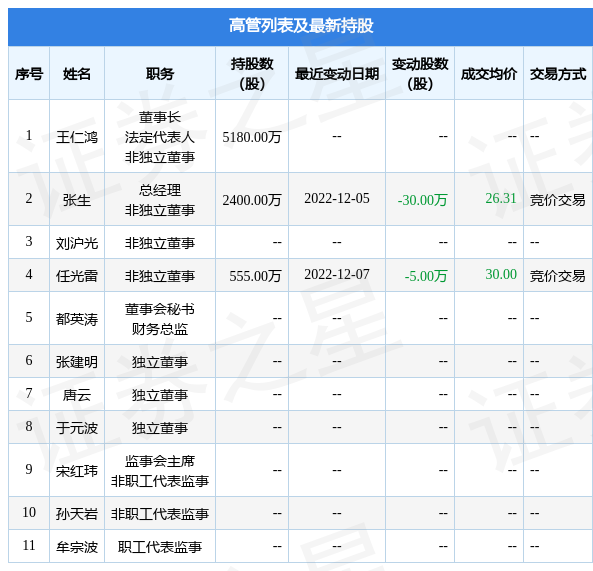Click the name 都英涛 in row five
This screenshot has width=593, height=571.
click(x=77, y=319)
